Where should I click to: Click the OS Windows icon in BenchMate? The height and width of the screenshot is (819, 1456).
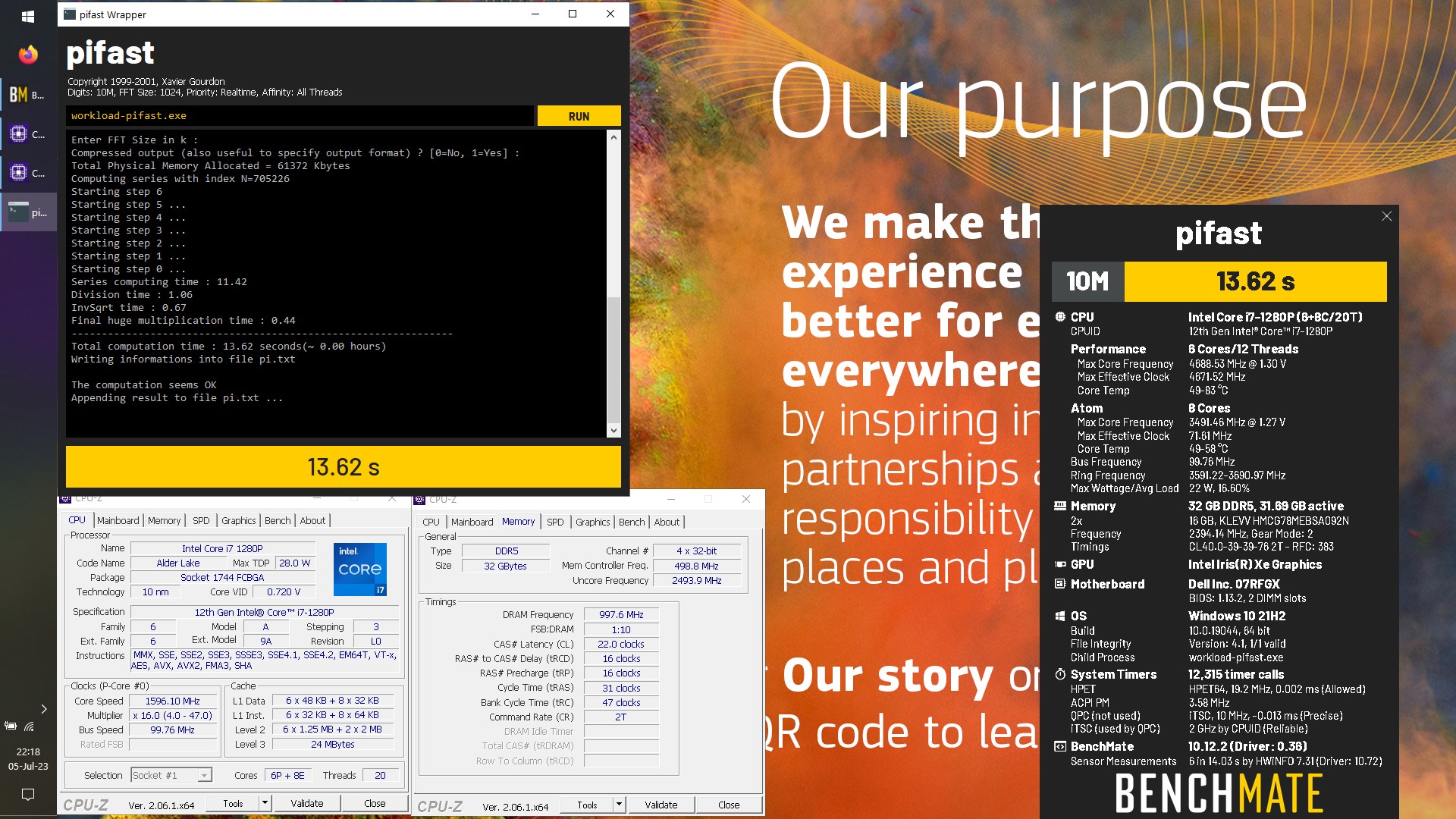pyautogui.click(x=1060, y=616)
